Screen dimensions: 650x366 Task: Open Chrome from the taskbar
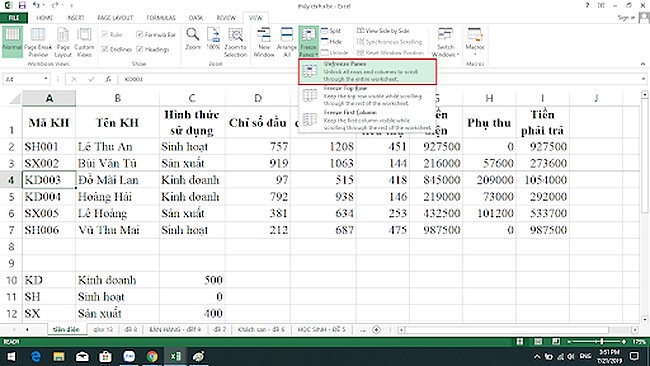tap(152, 356)
